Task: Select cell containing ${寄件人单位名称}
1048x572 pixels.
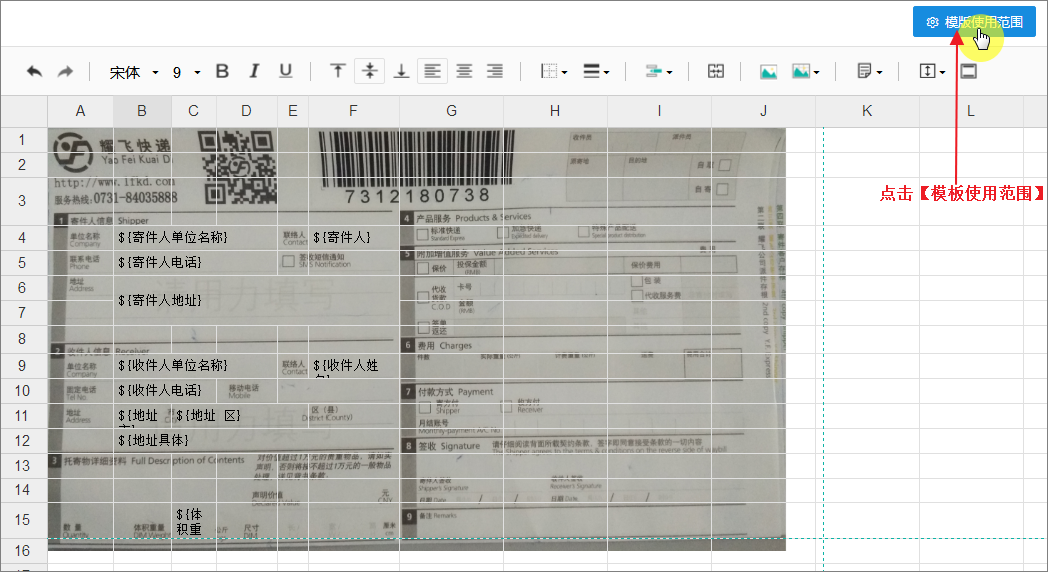Action: (195, 238)
